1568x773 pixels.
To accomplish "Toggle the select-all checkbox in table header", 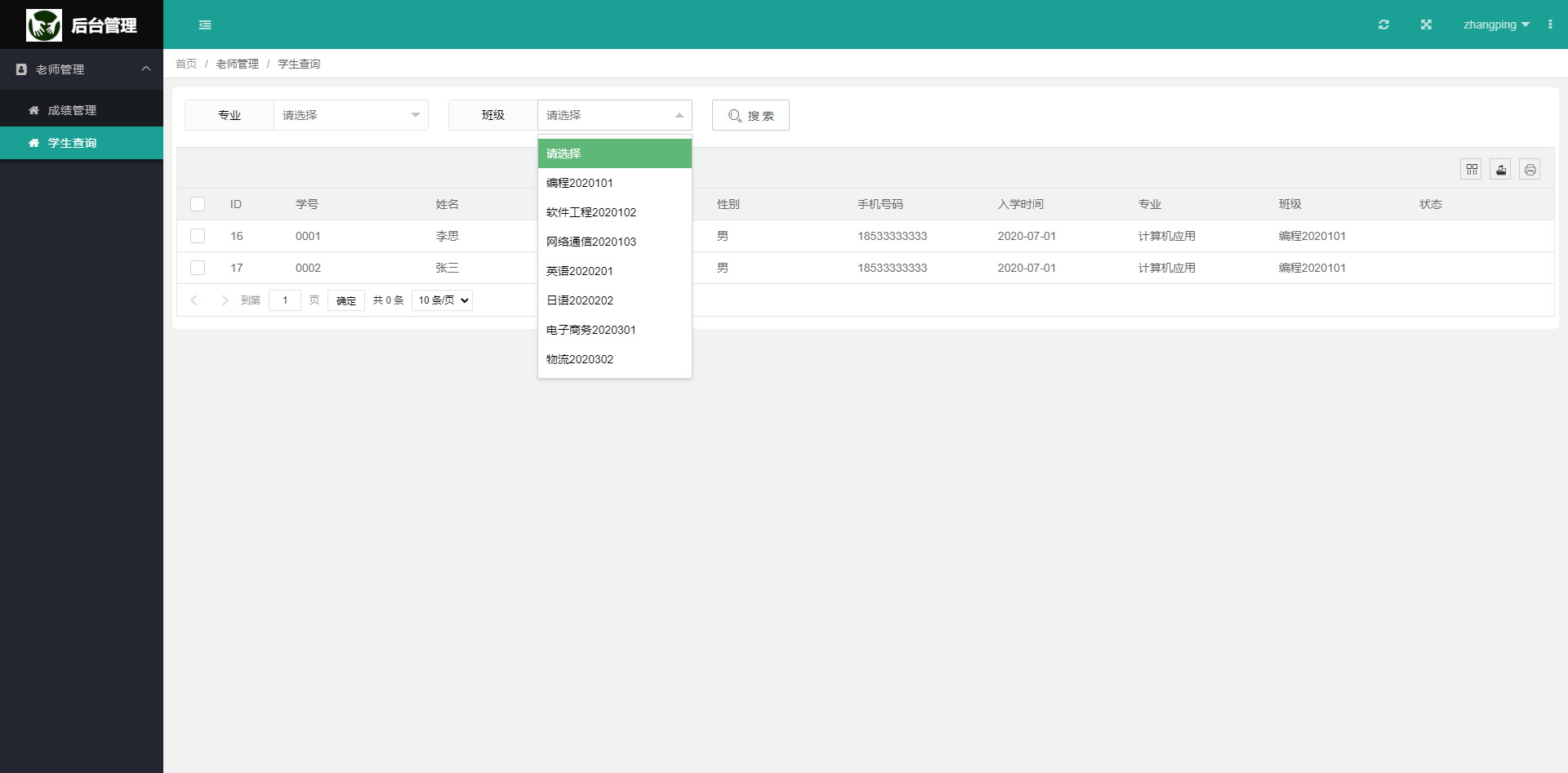I will click(198, 204).
